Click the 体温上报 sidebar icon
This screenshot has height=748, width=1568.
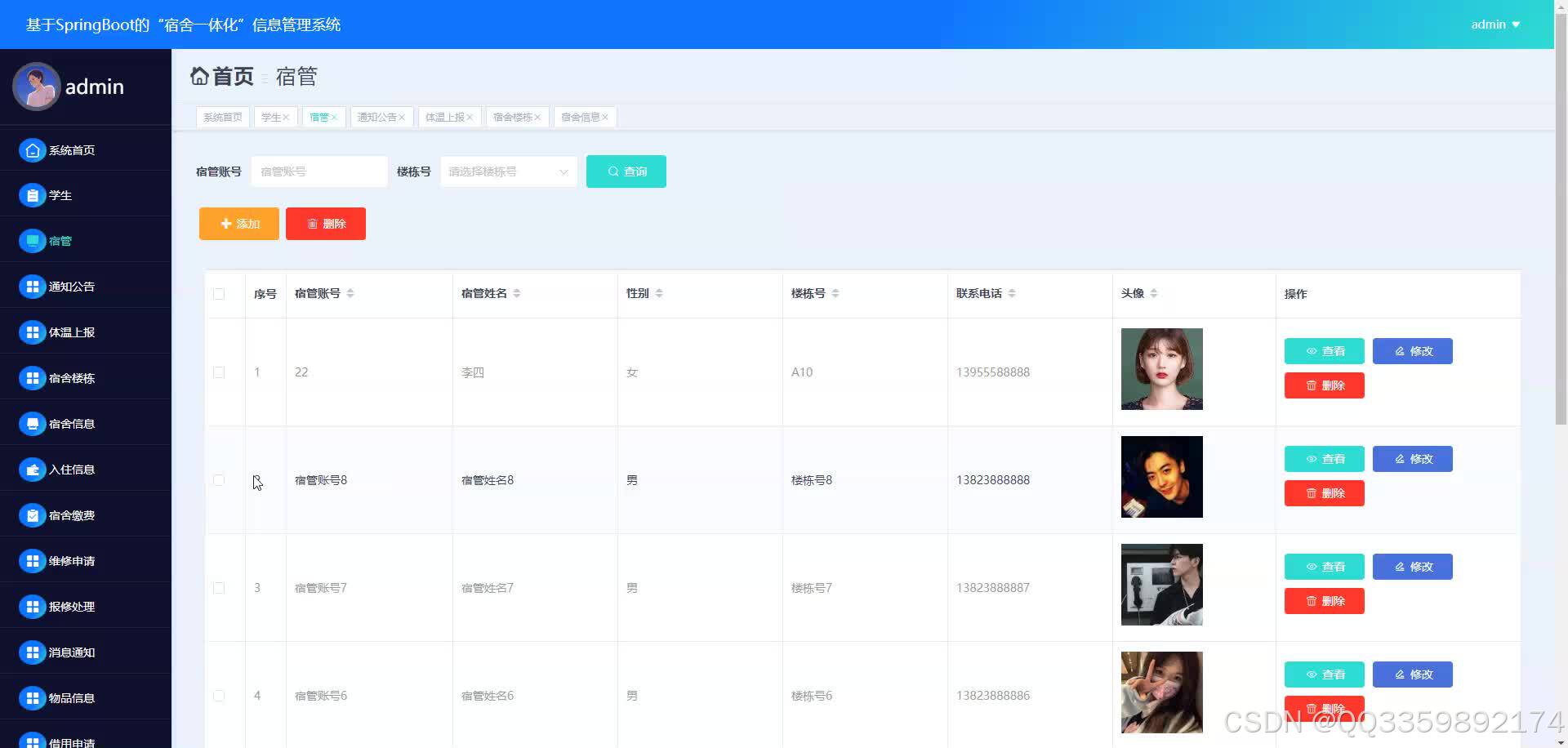pyautogui.click(x=32, y=332)
